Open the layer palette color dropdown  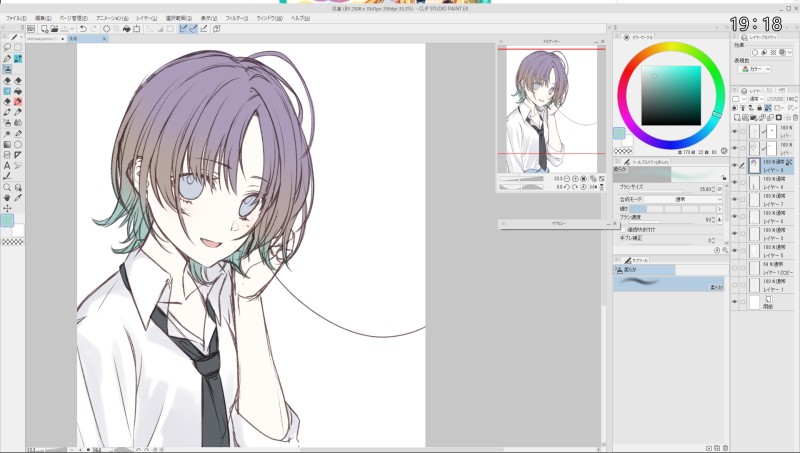point(739,98)
